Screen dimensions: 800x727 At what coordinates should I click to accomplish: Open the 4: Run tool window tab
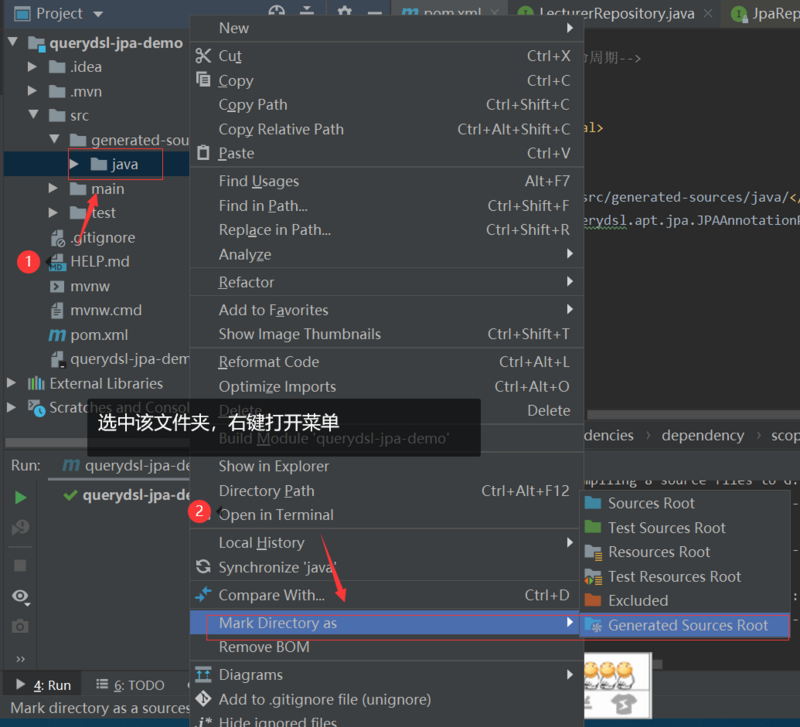pos(43,685)
